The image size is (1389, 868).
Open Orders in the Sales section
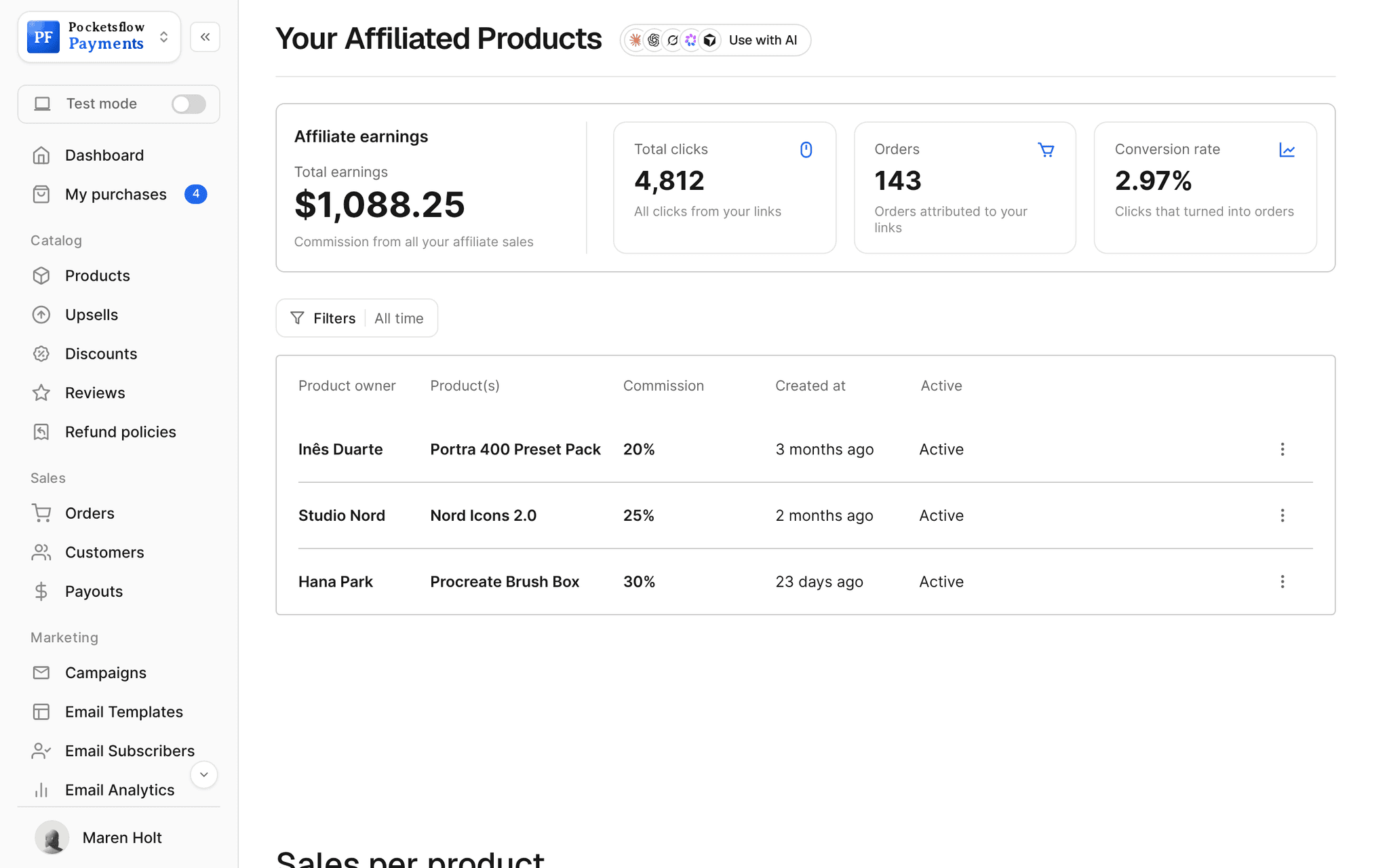[90, 513]
